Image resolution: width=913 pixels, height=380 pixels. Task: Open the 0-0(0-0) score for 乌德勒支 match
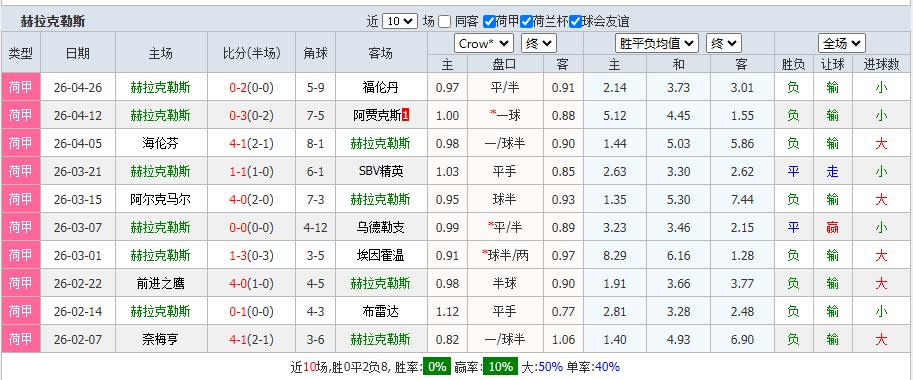click(x=252, y=227)
